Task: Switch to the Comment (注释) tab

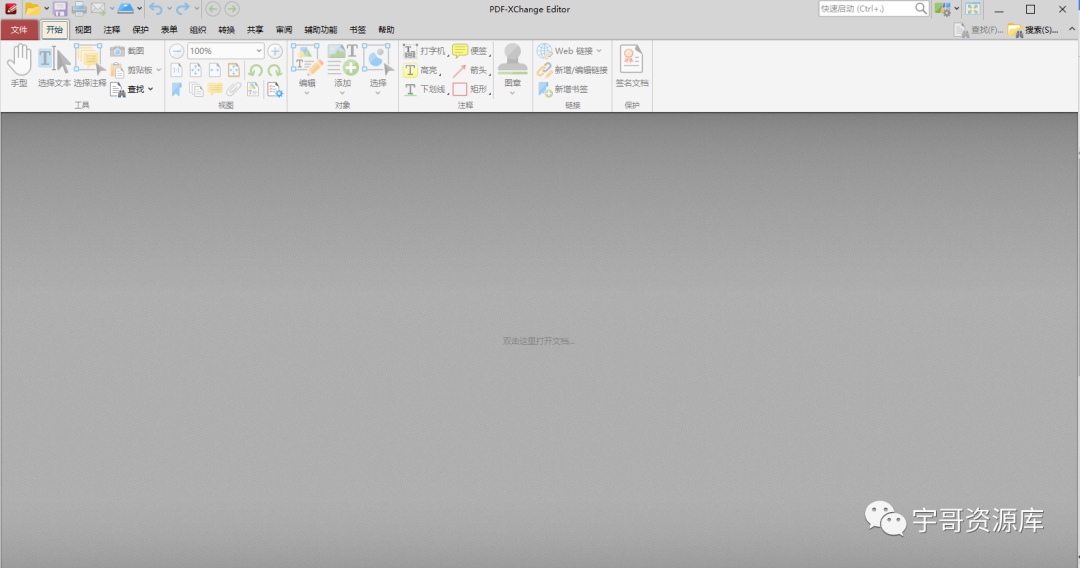Action: [112, 30]
